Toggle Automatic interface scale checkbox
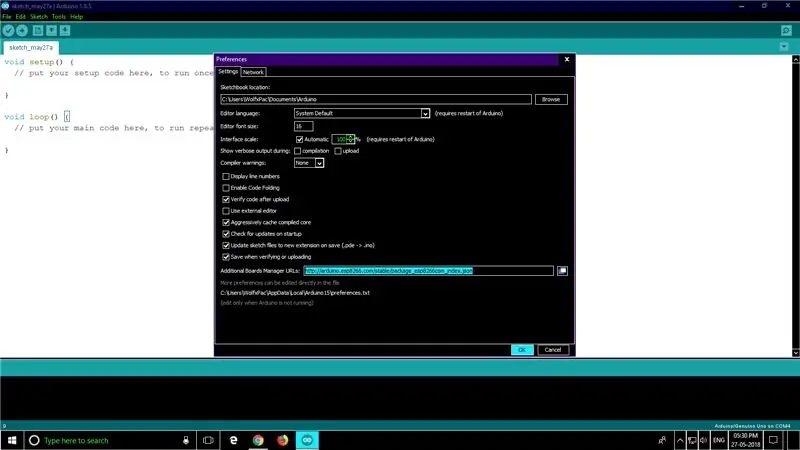Screen dimensions: 800x450 299,139
